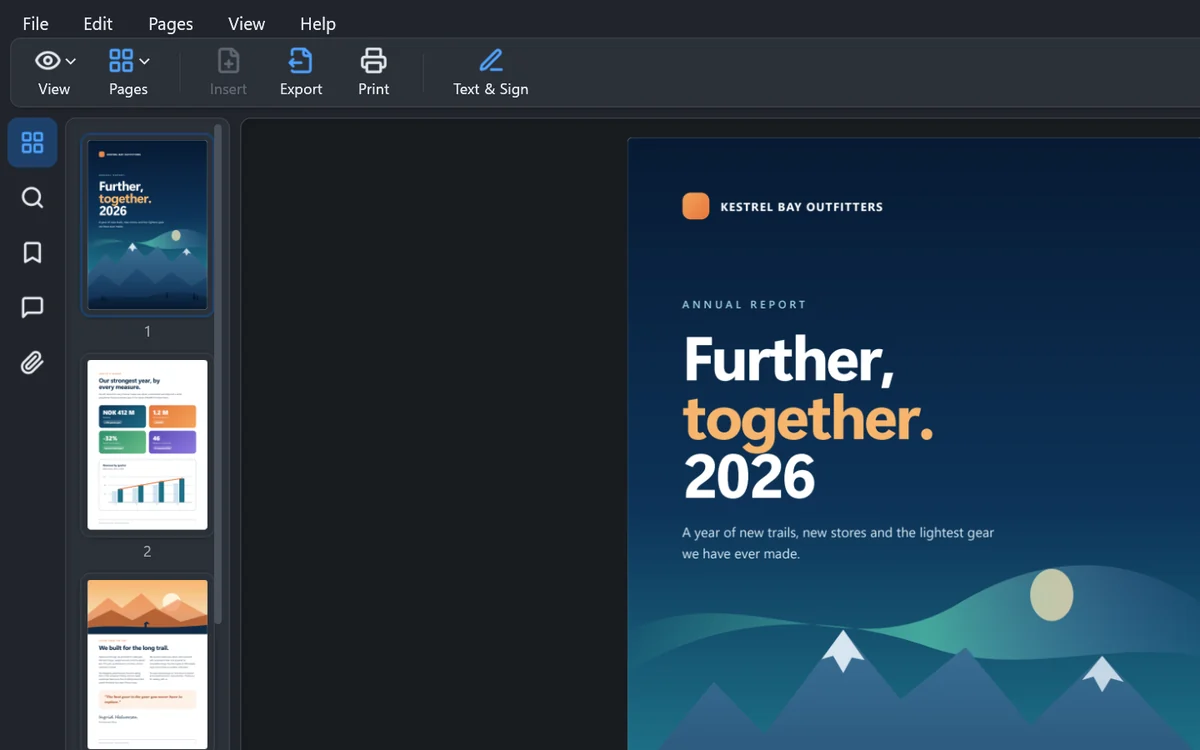This screenshot has height=750, width=1200.
Task: Click the 'ANNUAL REPORT' heading text
Action: [x=744, y=304]
